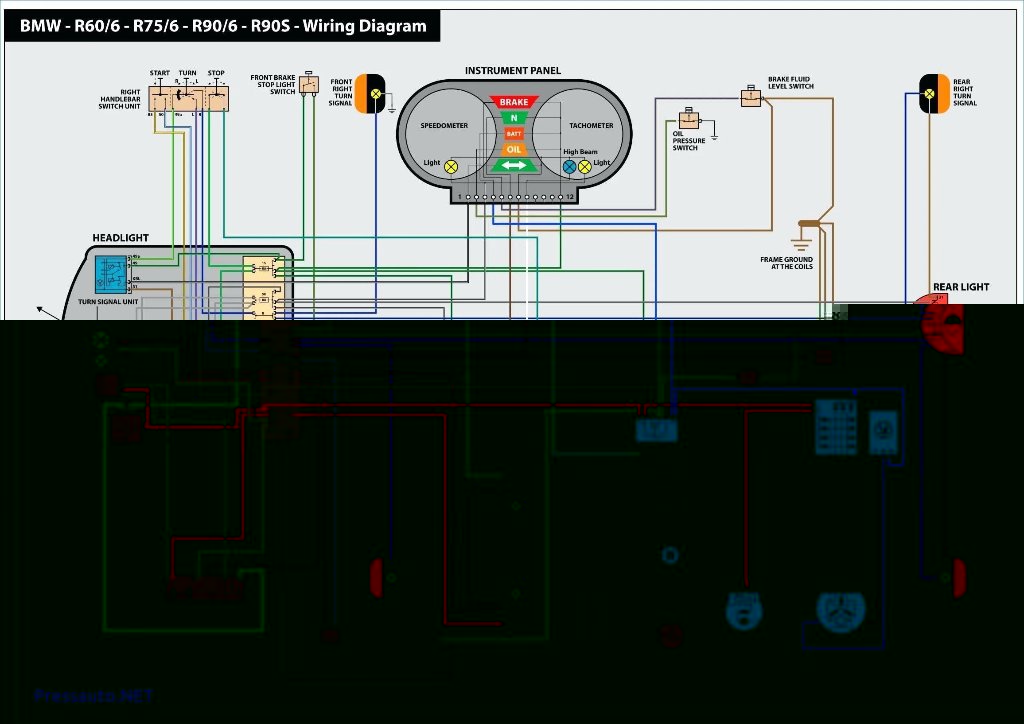Click the green turn signal arrow indicator
The image size is (1024, 724).
pos(514,165)
